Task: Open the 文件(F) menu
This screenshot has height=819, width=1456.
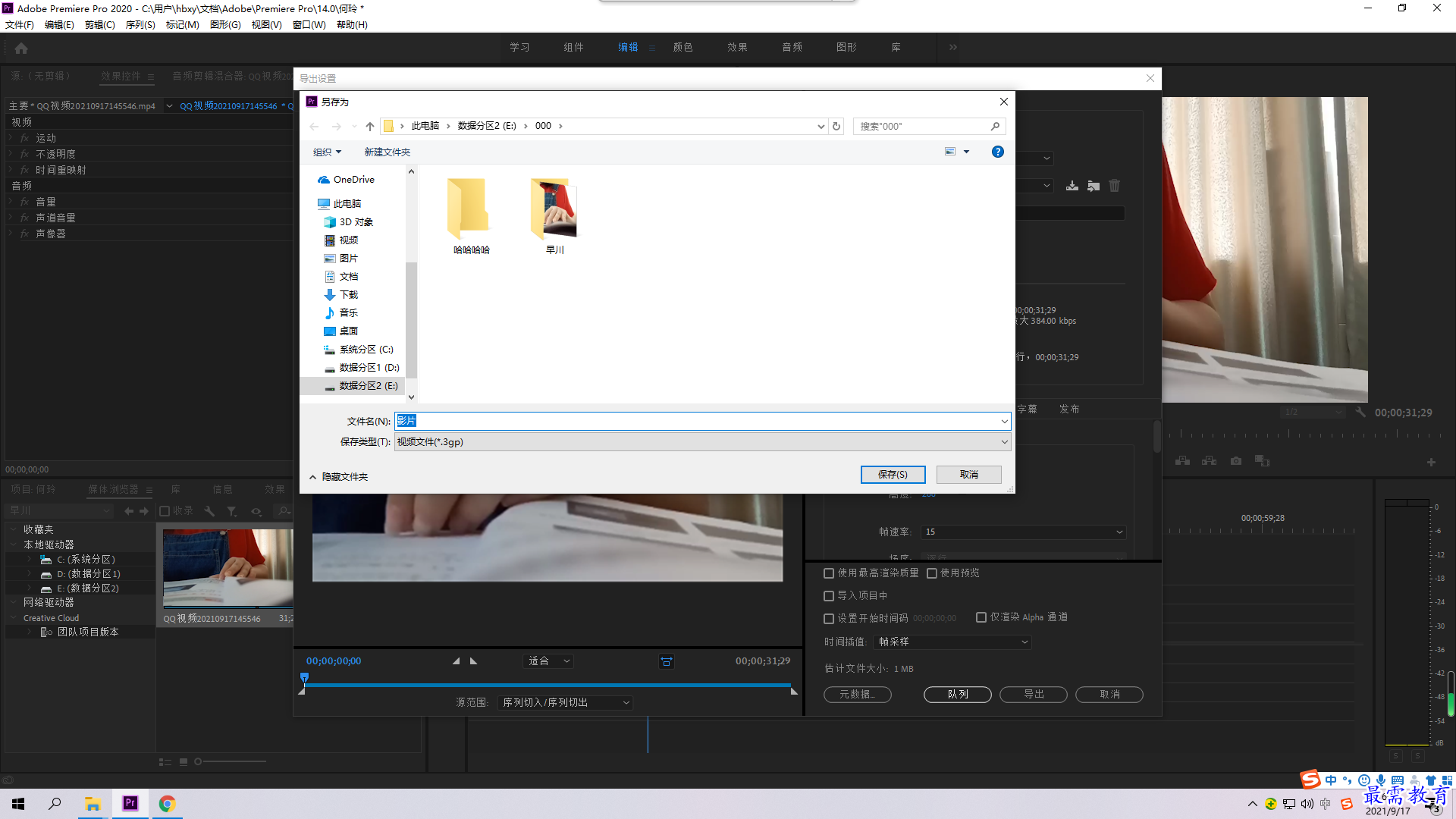Action: click(x=20, y=25)
